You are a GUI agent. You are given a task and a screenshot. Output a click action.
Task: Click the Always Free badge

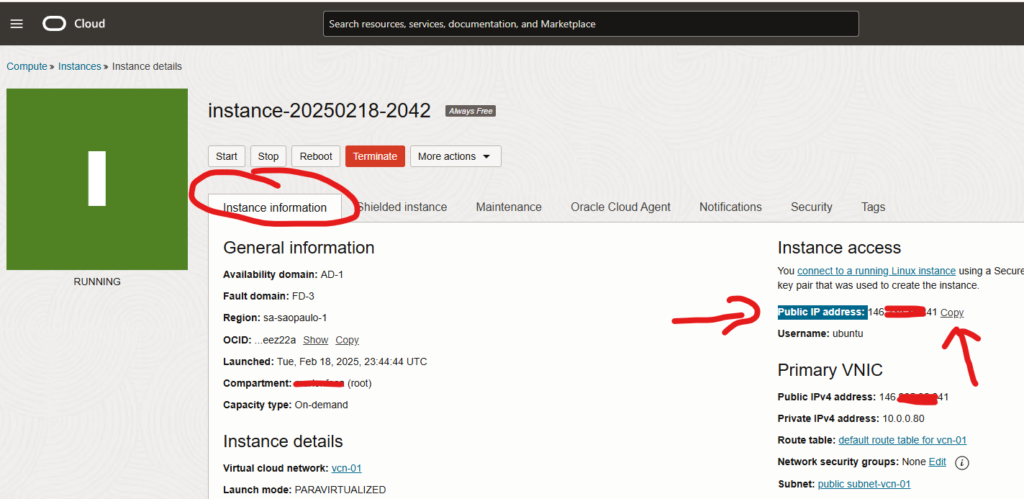470,111
